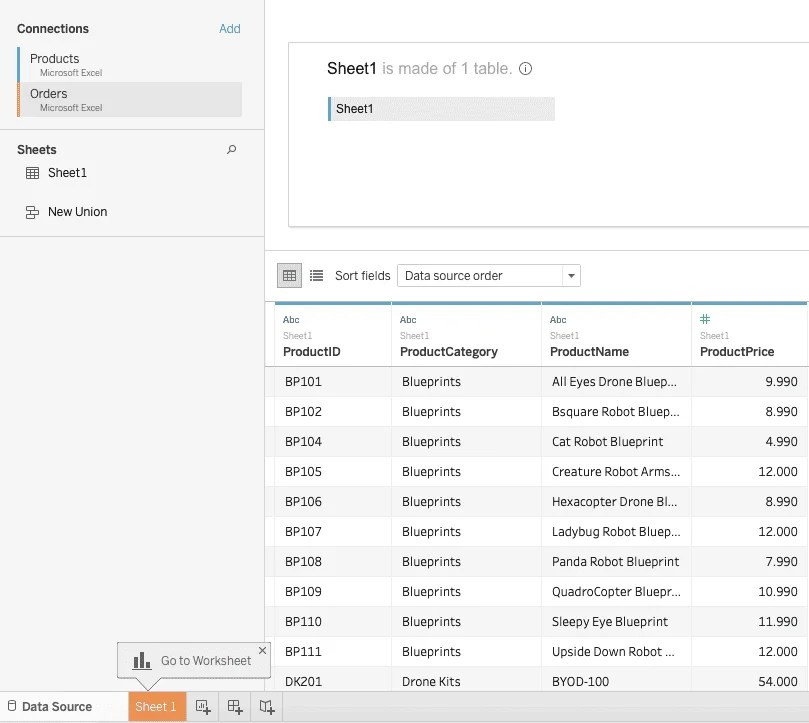This screenshot has height=723, width=809.
Task: Create a new worksheet from the bottom bar
Action: (203, 706)
